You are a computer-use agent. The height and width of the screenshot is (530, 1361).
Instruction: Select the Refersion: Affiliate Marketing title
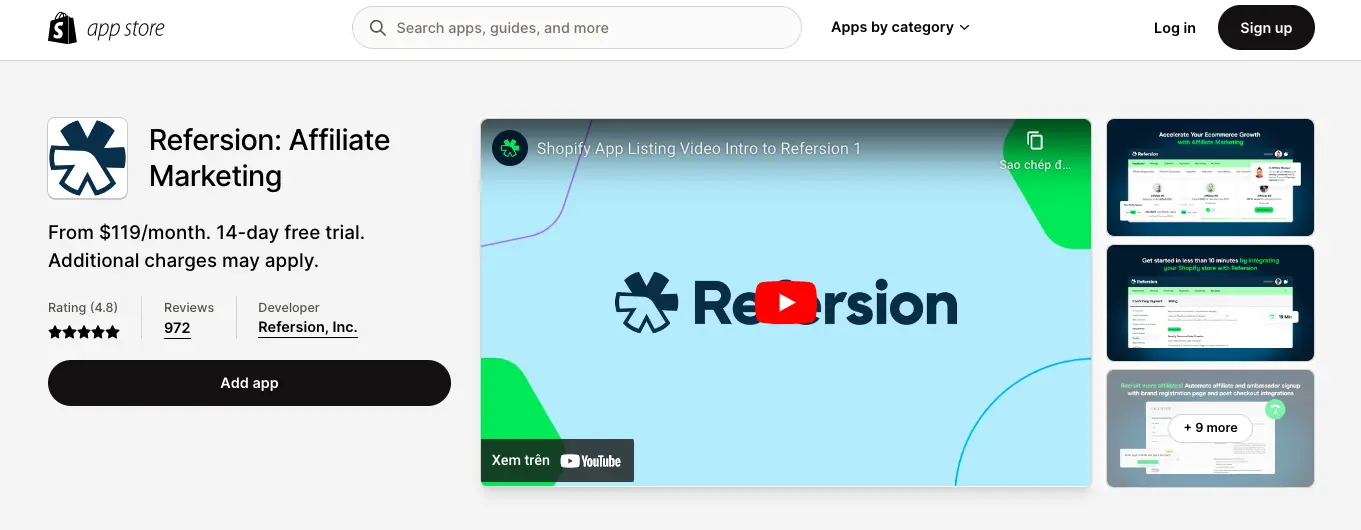pyautogui.click(x=269, y=158)
